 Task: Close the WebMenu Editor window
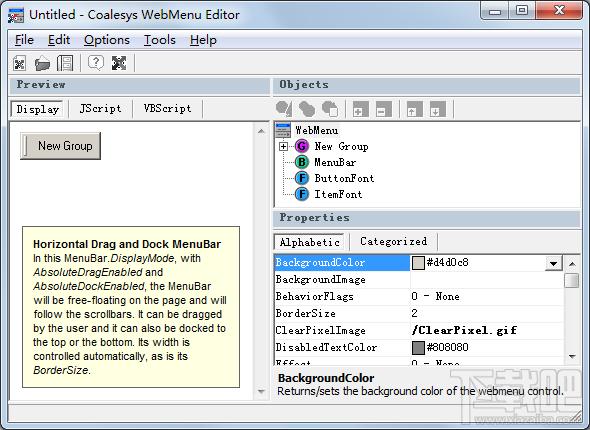(x=559, y=11)
